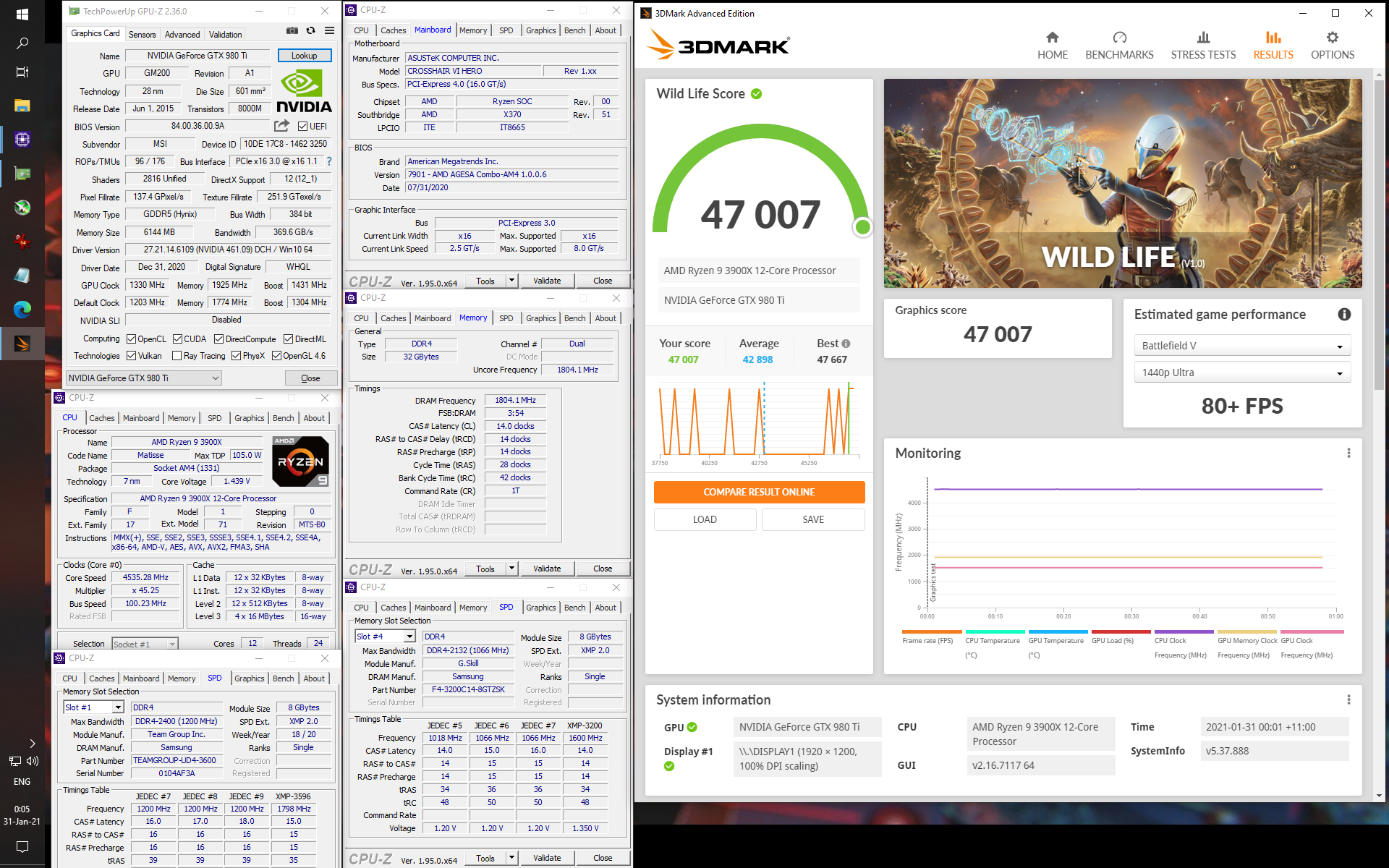Go to 3DMark Home icon
The width and height of the screenshot is (1389, 868).
[1053, 38]
